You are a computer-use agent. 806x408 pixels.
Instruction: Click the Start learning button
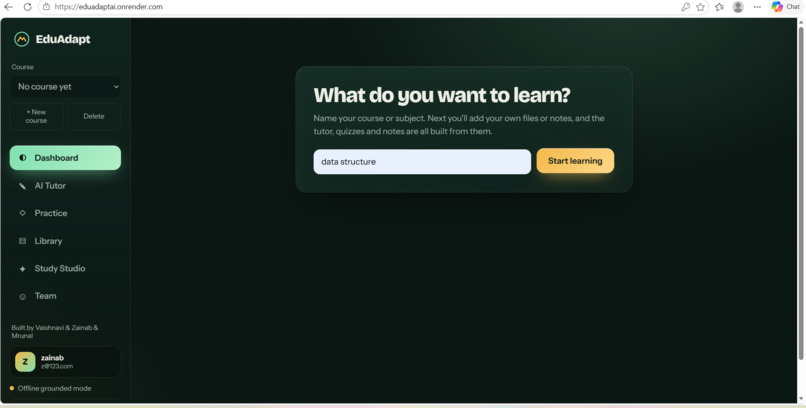[x=575, y=161]
